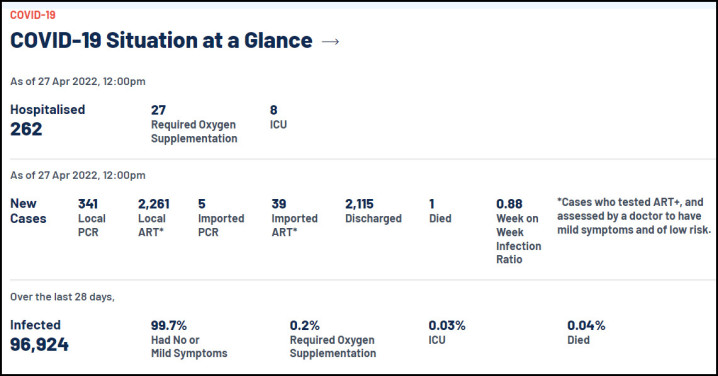This screenshot has height=376, width=718.
Task: Click the 99.7% Had No or Mild Symptoms
Action: [189, 339]
